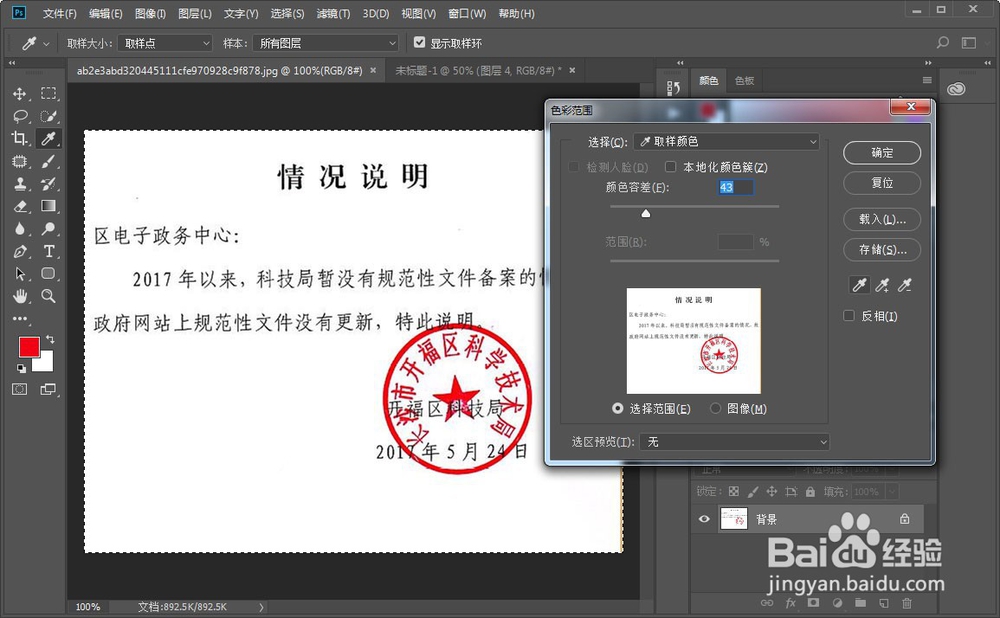
Task: Select the Lasso tool
Action: (x=20, y=116)
